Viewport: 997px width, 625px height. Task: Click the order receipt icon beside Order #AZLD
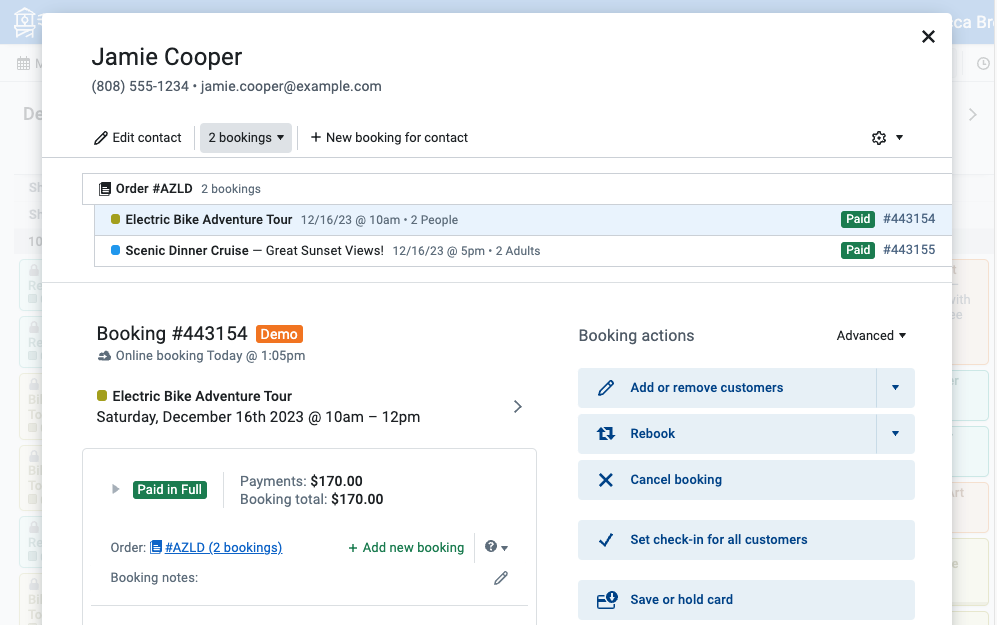coord(104,188)
